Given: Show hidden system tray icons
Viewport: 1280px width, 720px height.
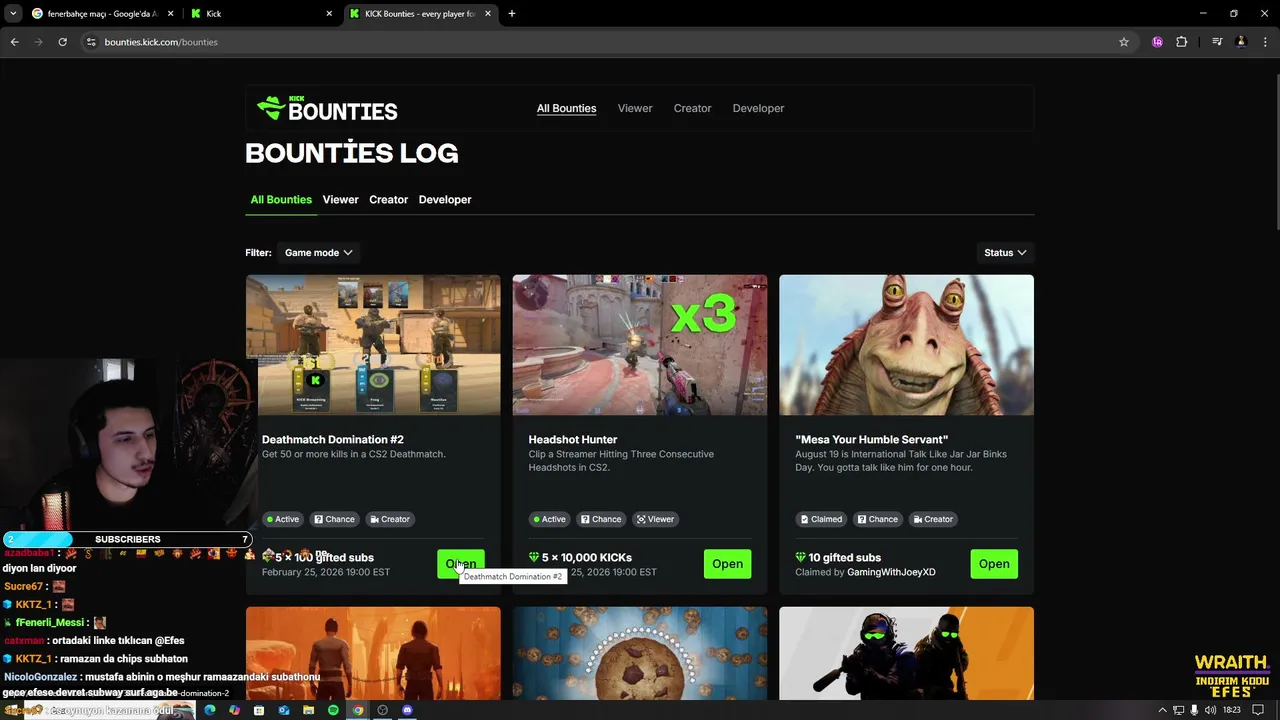Looking at the screenshot, I should click(1162, 710).
